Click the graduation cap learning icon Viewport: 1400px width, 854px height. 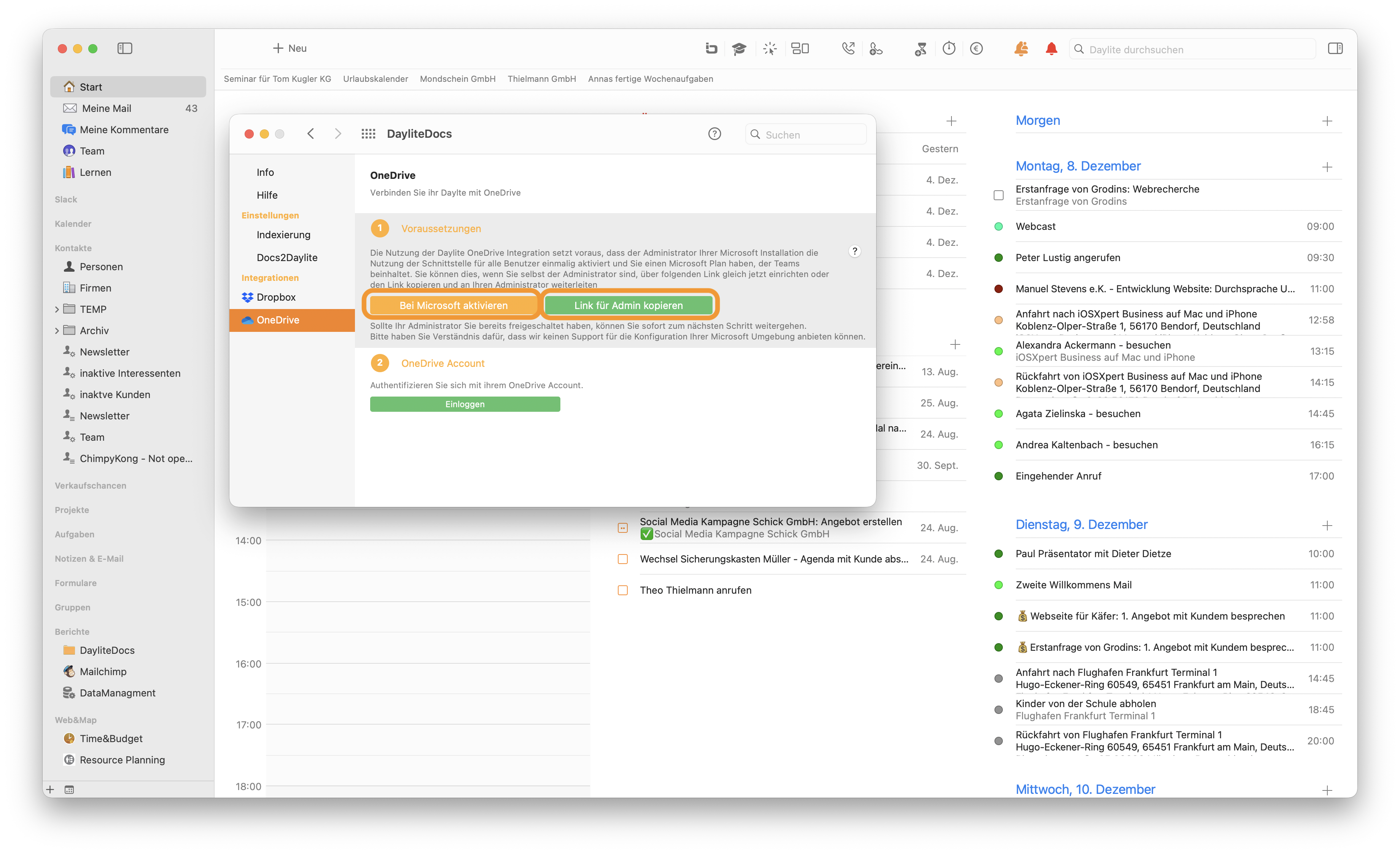point(739,48)
